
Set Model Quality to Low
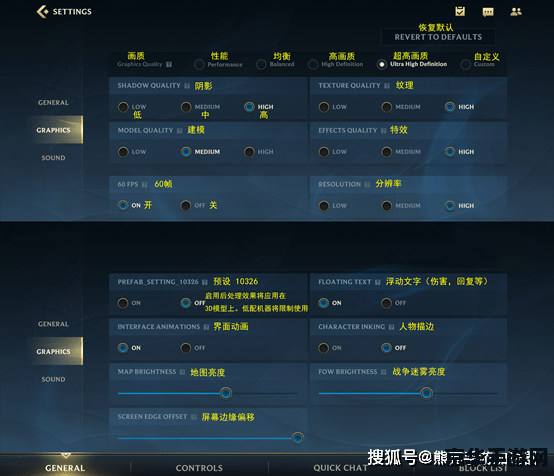click(x=123, y=152)
